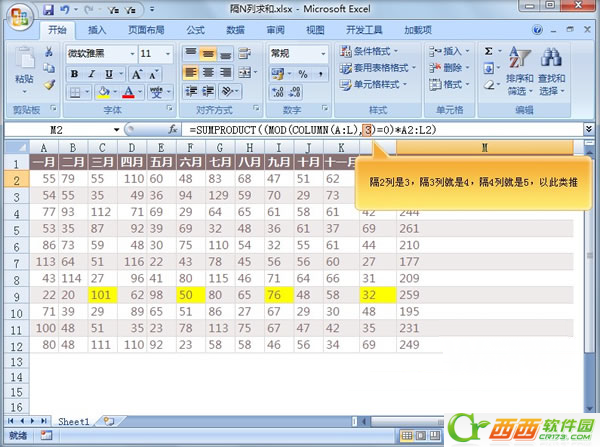Click the insert function fx icon
Viewport: 600px width, 447px height.
pyautogui.click(x=173, y=130)
